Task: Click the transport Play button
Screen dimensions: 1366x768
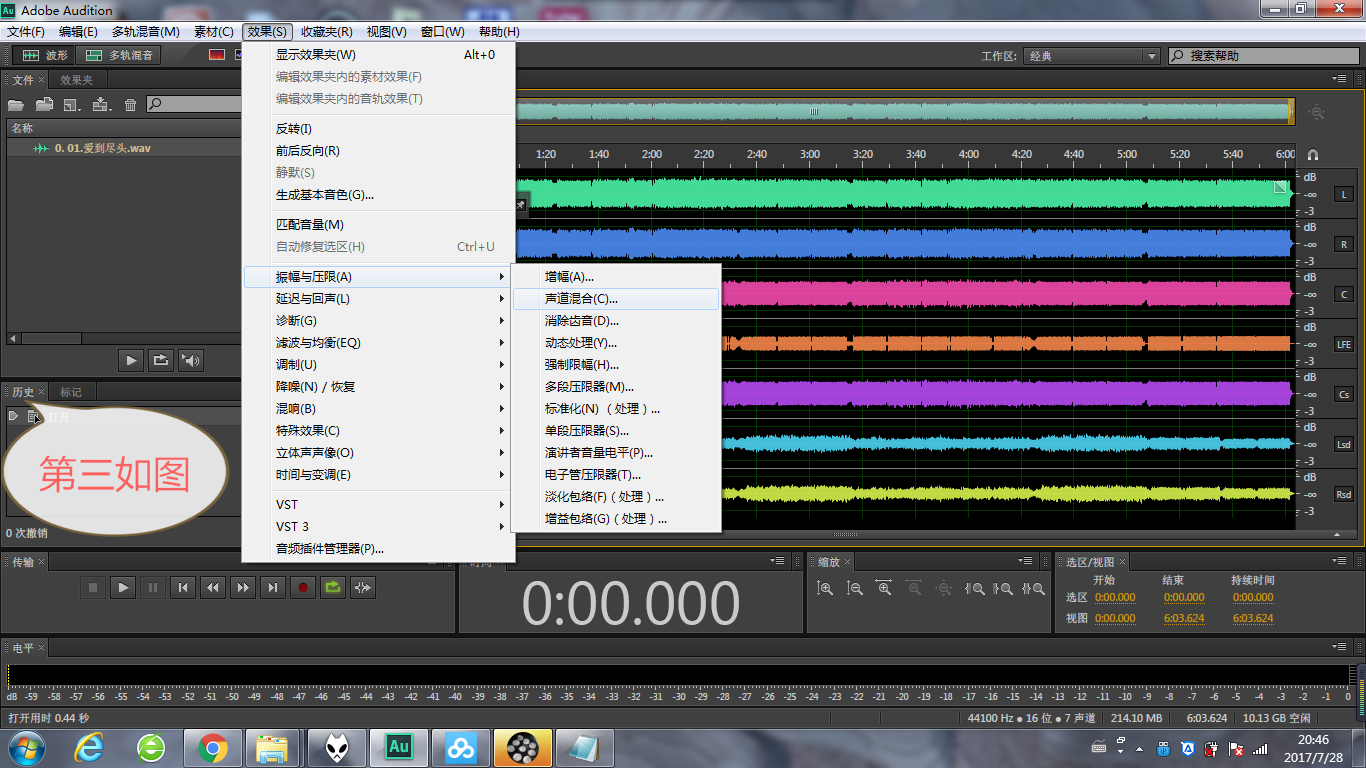Action: 123,588
